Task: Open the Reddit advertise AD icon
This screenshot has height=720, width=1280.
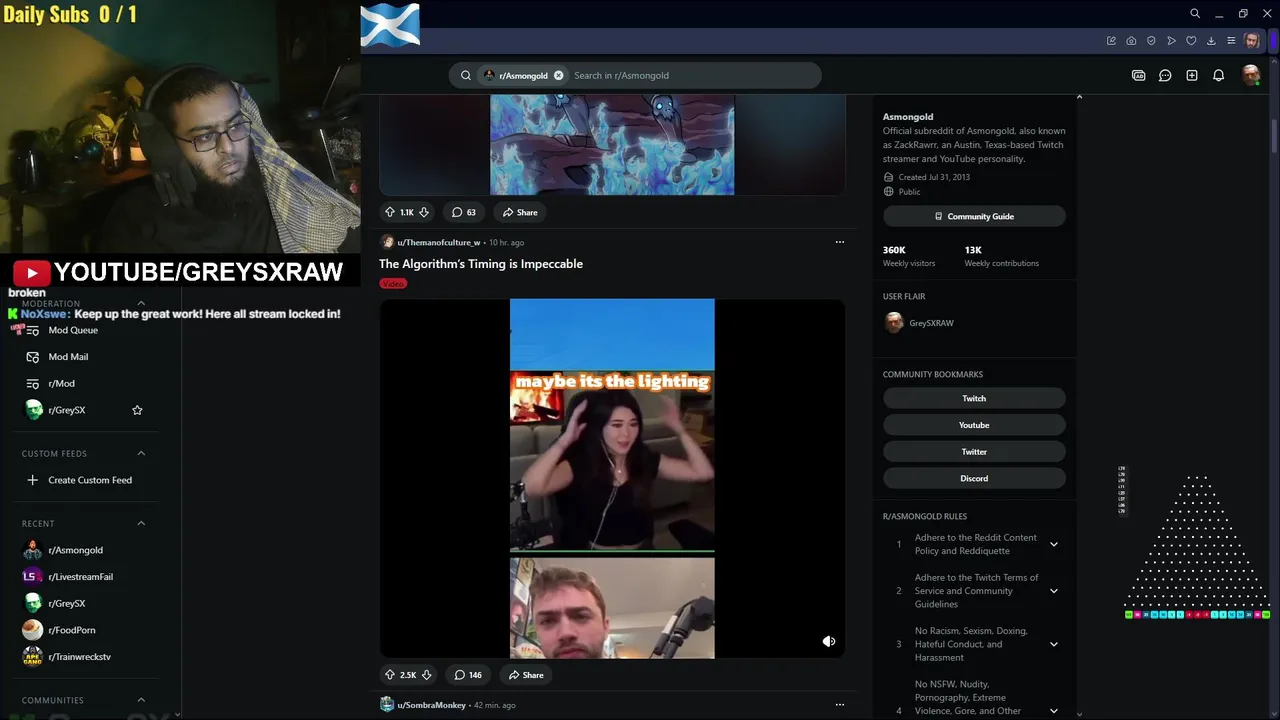Action: click(1138, 75)
